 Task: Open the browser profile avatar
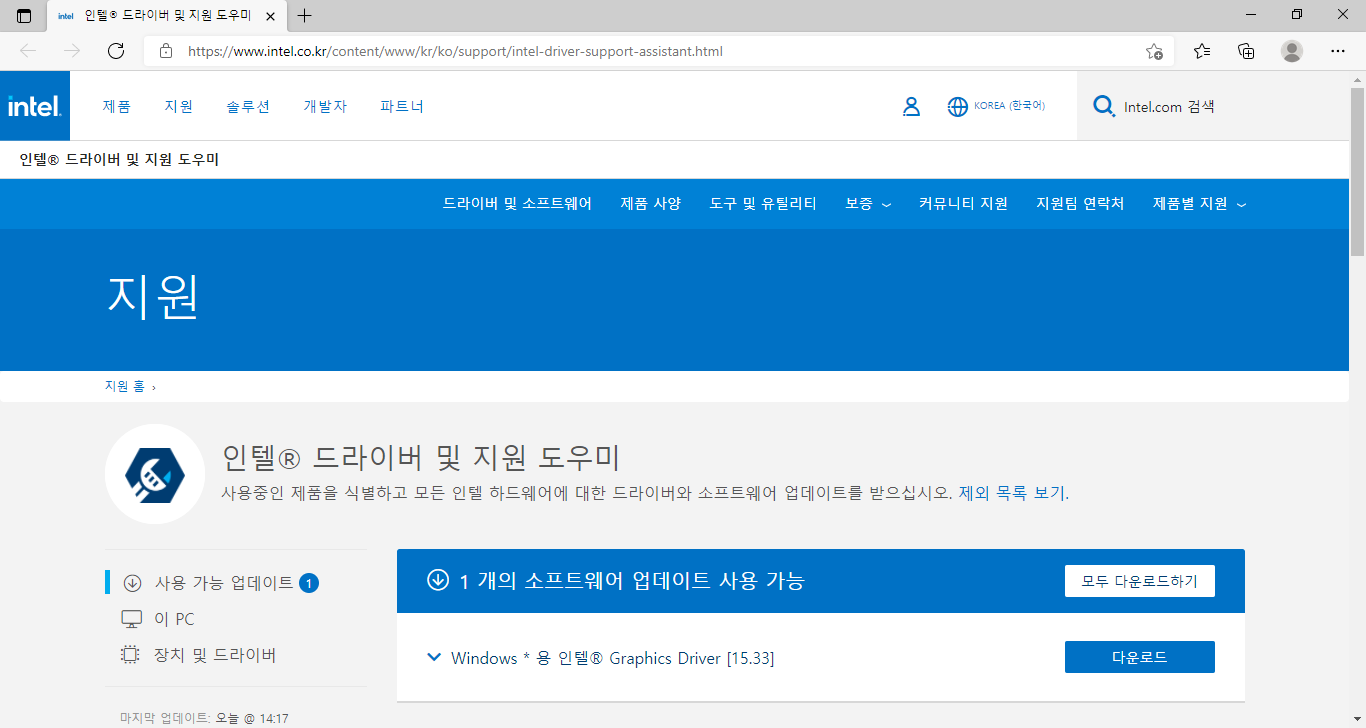(1292, 51)
